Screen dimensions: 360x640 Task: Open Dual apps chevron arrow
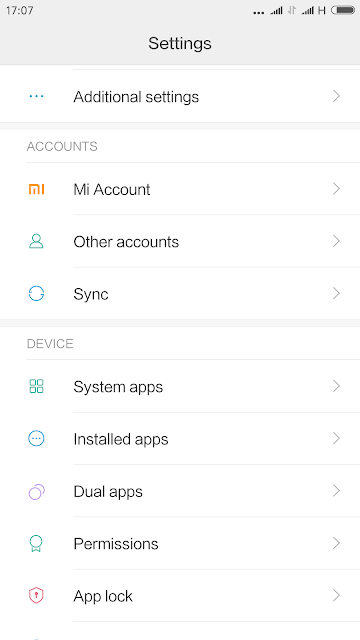pos(336,491)
